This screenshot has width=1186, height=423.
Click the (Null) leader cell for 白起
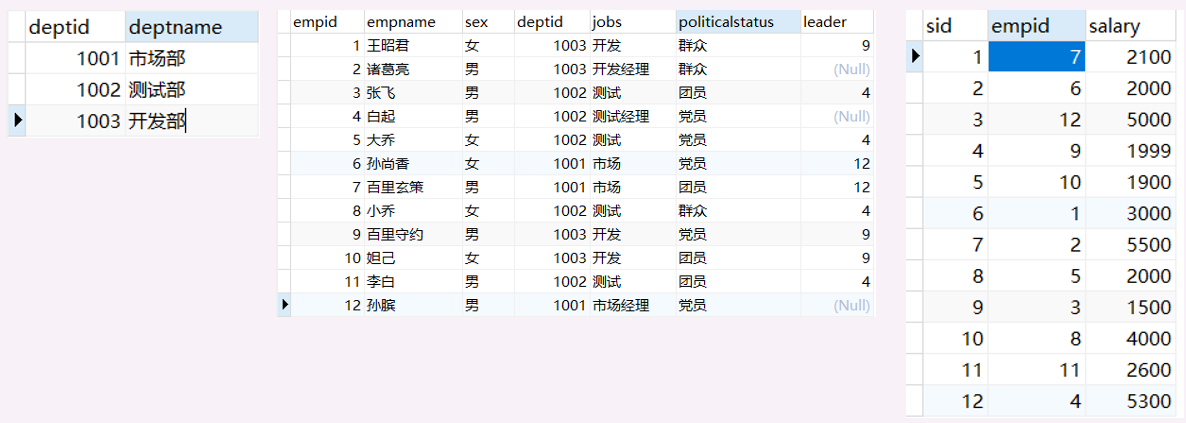click(837, 117)
